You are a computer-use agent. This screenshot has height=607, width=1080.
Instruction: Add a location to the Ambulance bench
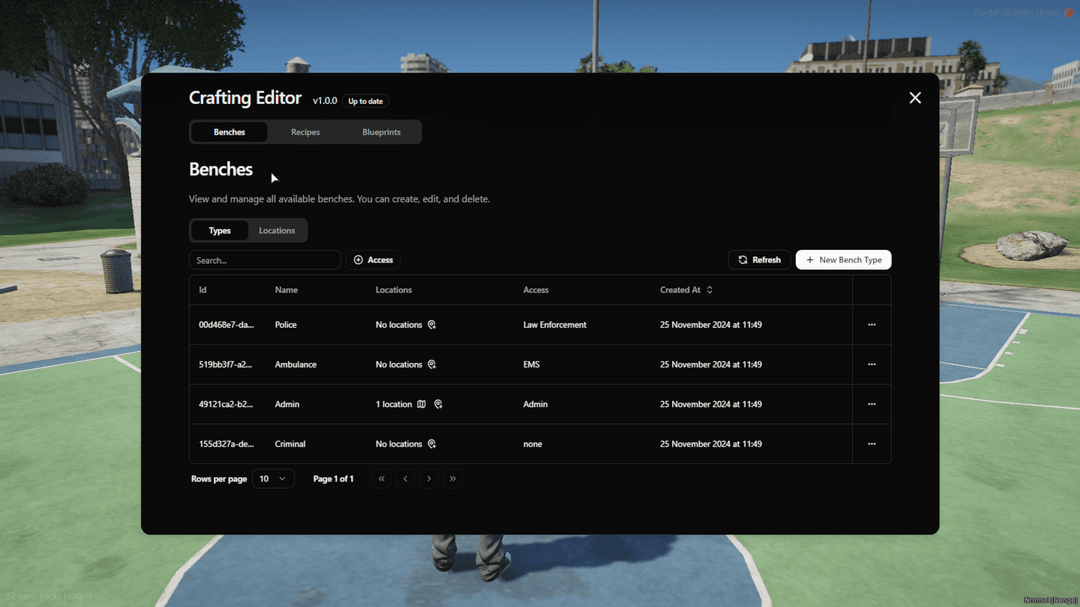432,365
